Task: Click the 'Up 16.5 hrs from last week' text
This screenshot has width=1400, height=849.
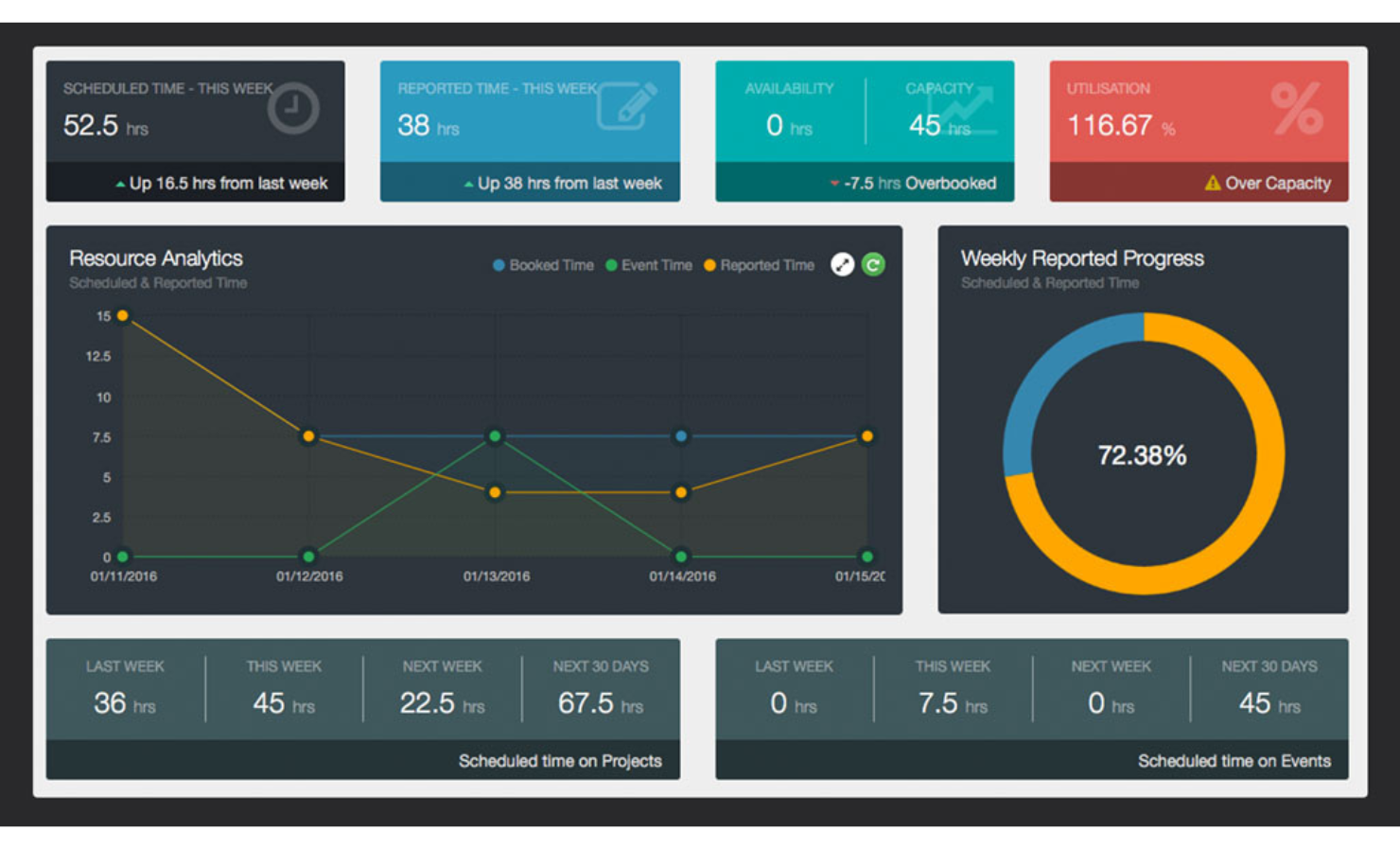Action: pos(228,184)
